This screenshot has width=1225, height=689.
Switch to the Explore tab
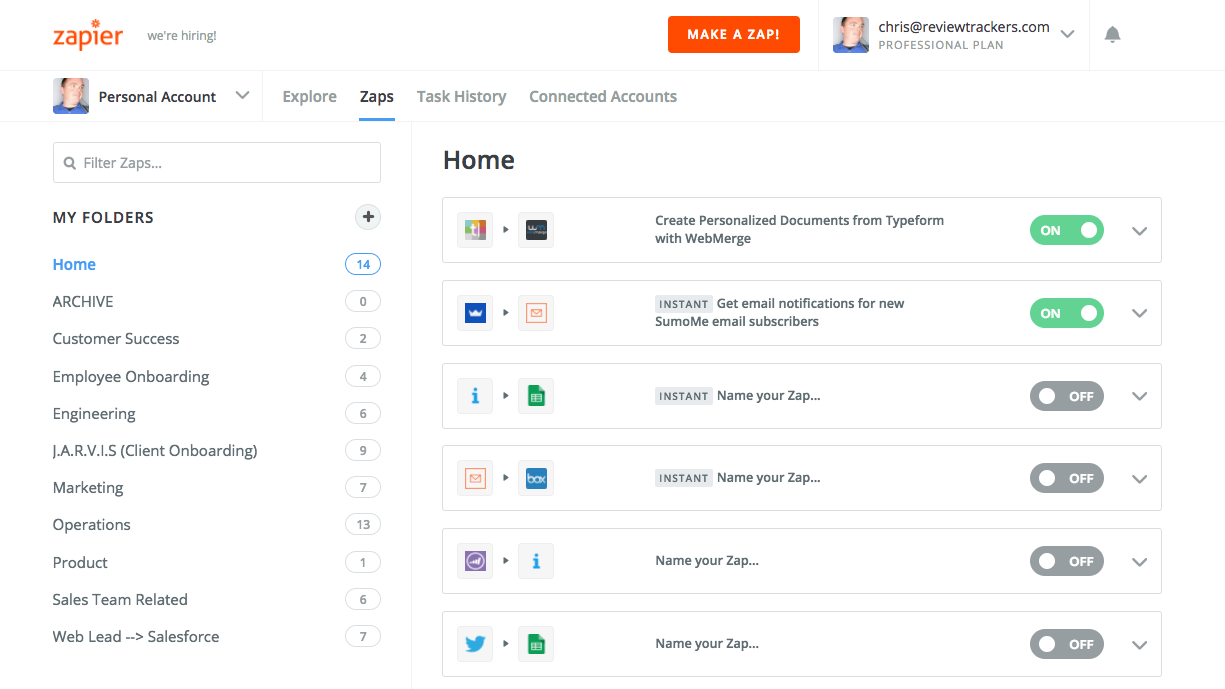coord(309,96)
